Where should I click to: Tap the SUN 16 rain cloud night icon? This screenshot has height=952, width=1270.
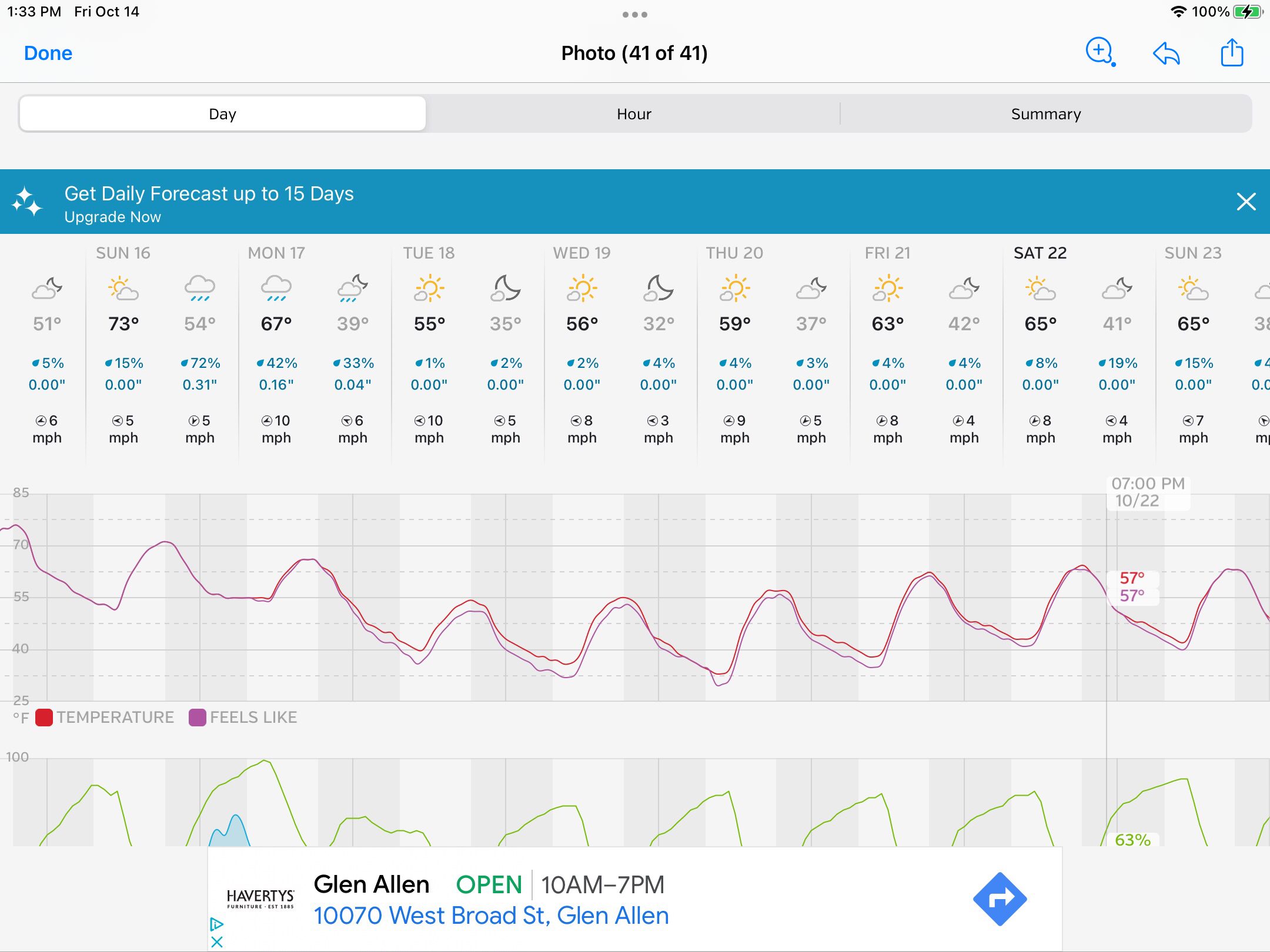(199, 289)
